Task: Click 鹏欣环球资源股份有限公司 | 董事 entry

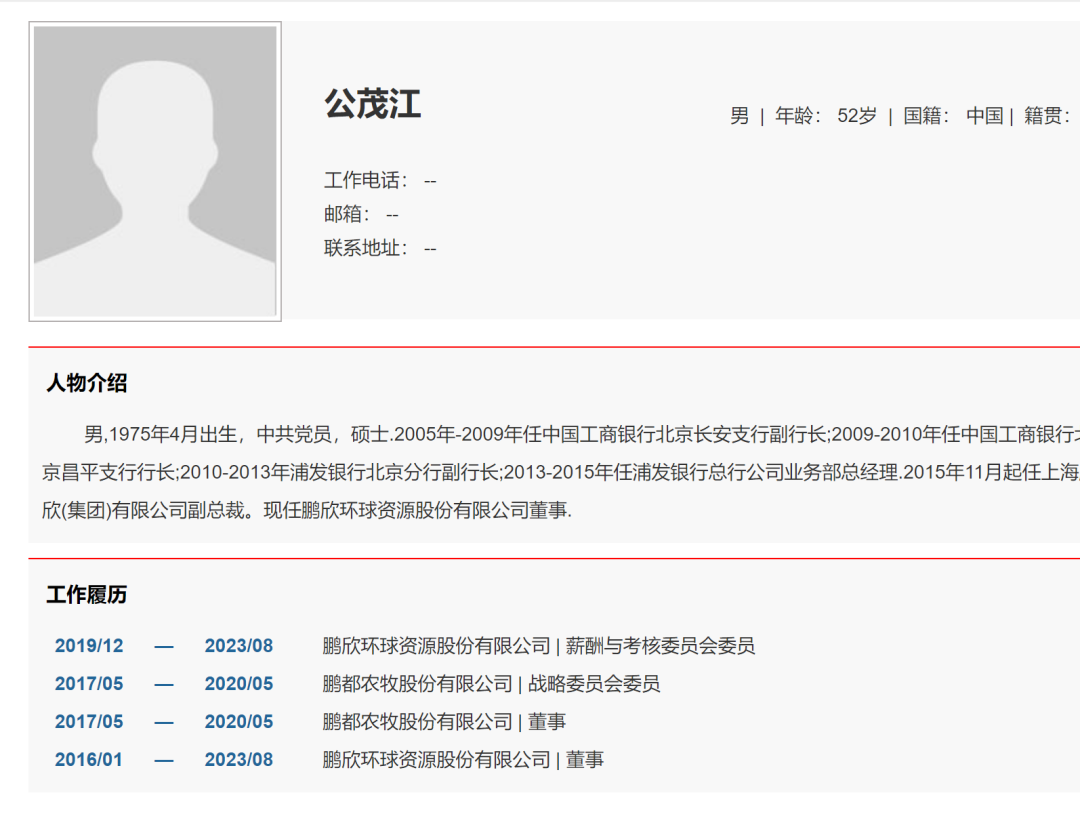Action: [x=463, y=760]
